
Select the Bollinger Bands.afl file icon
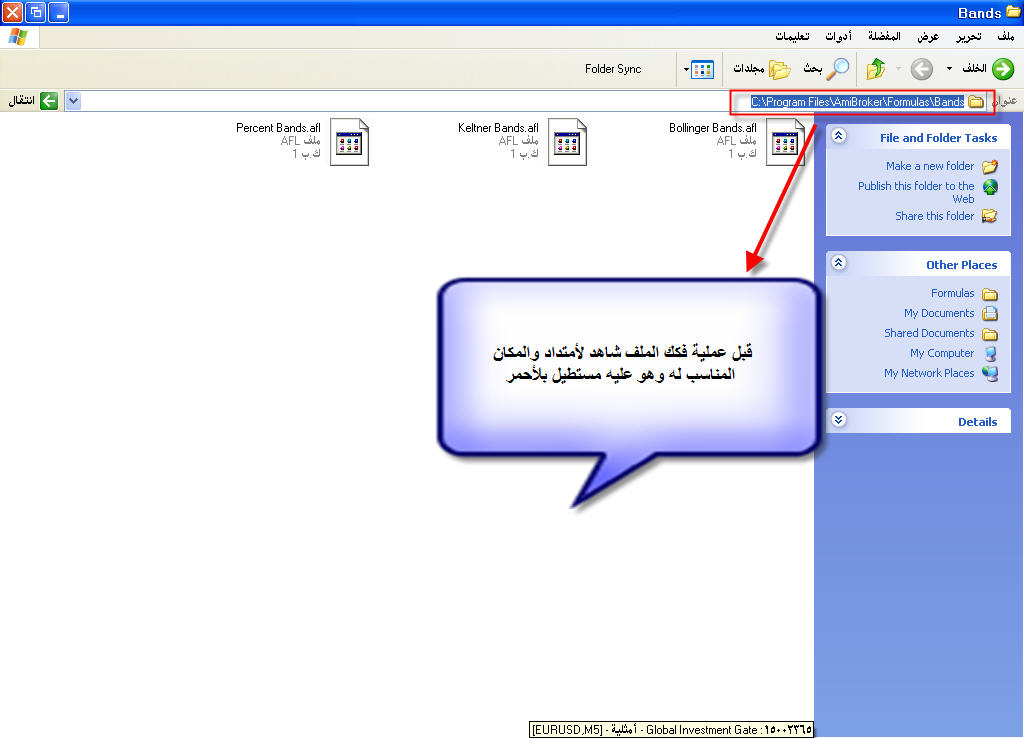click(x=784, y=142)
